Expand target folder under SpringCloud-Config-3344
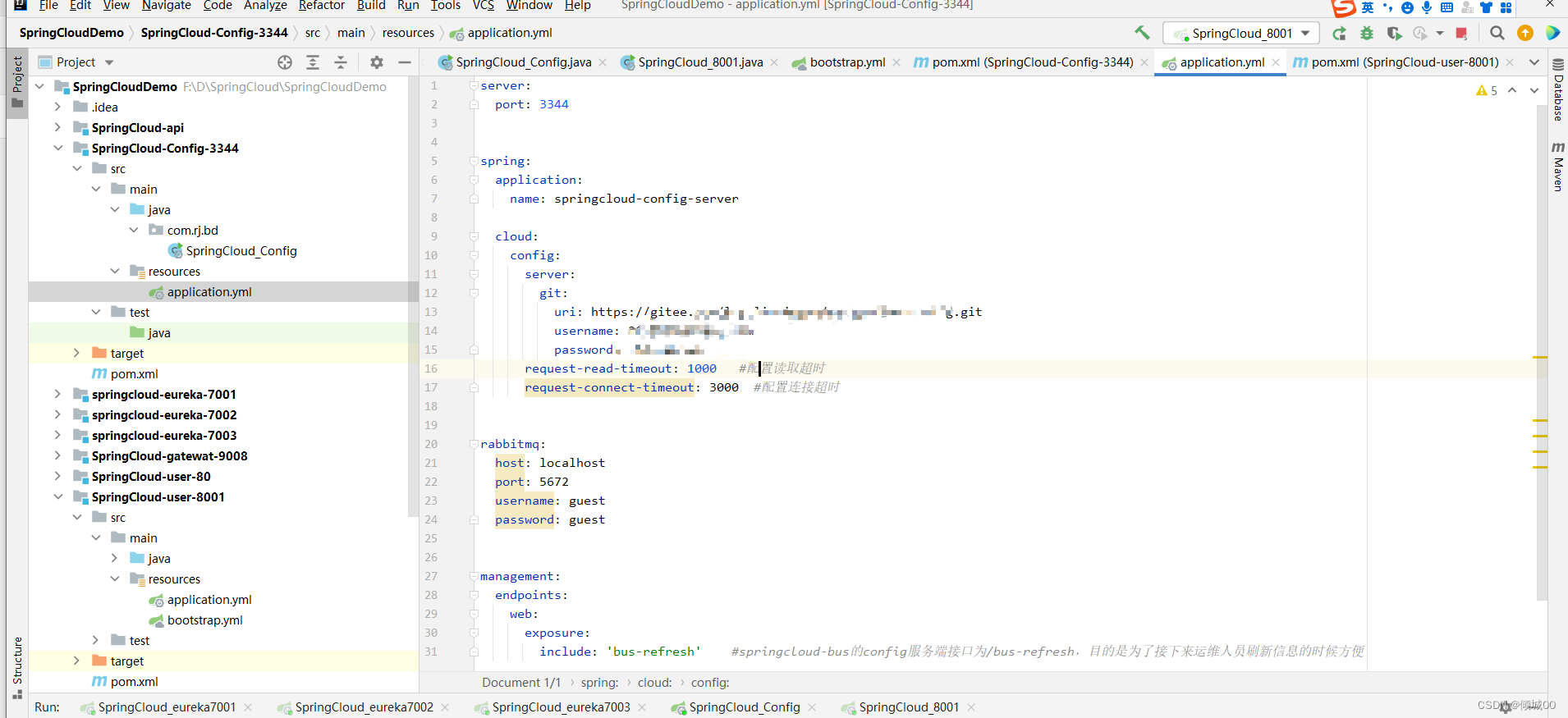1568x718 pixels. pyautogui.click(x=76, y=353)
